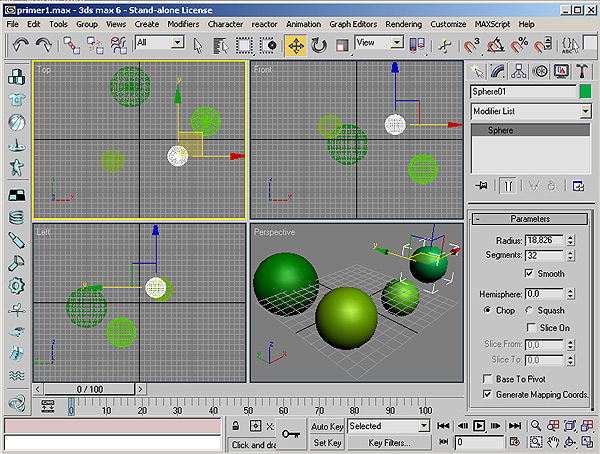The height and width of the screenshot is (454, 600).
Task: Collapse the Parameters rollout
Action: [x=530, y=219]
